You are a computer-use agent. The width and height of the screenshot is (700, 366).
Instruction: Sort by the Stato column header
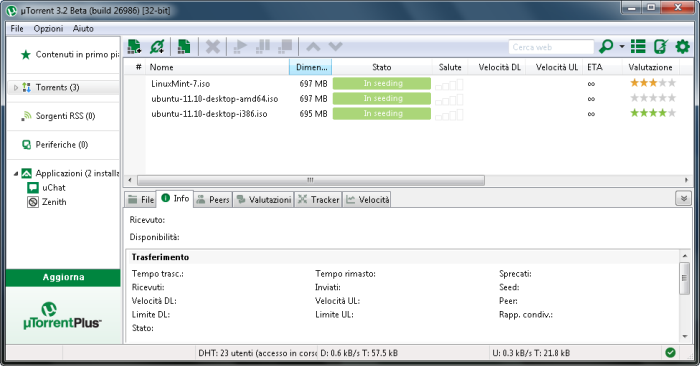point(382,67)
